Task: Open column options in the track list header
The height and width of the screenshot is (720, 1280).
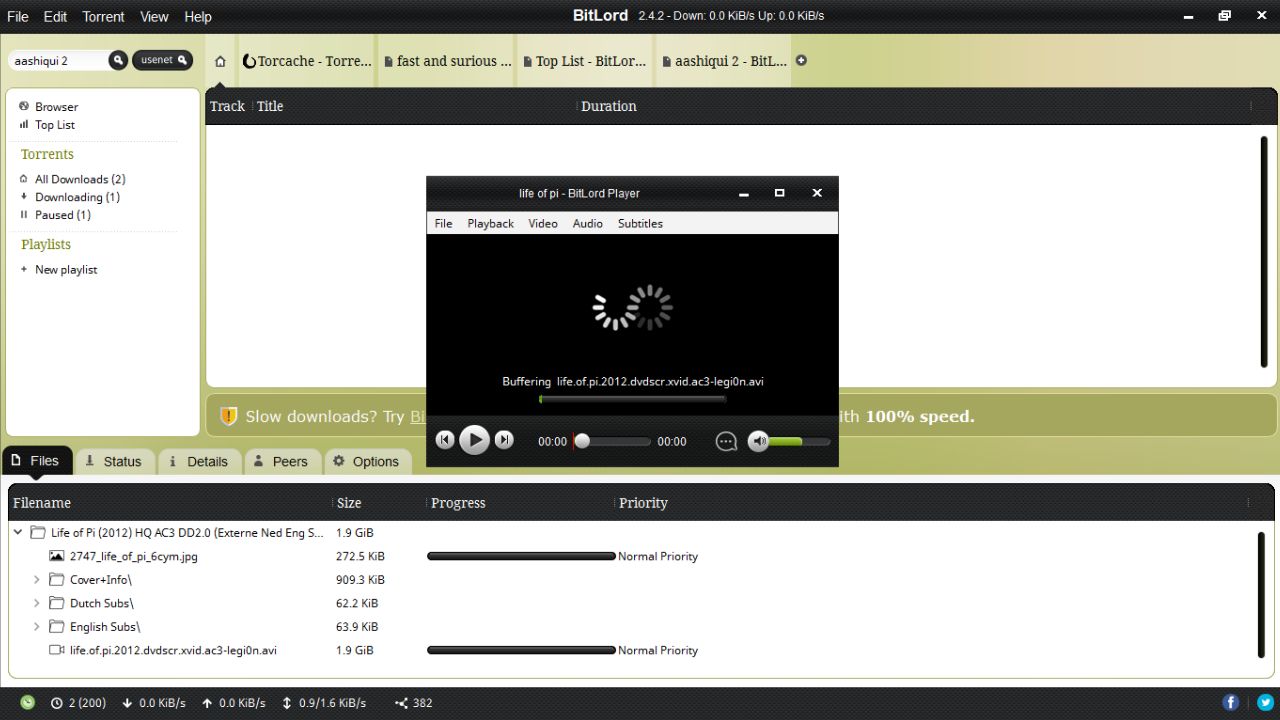Action: click(x=1250, y=106)
